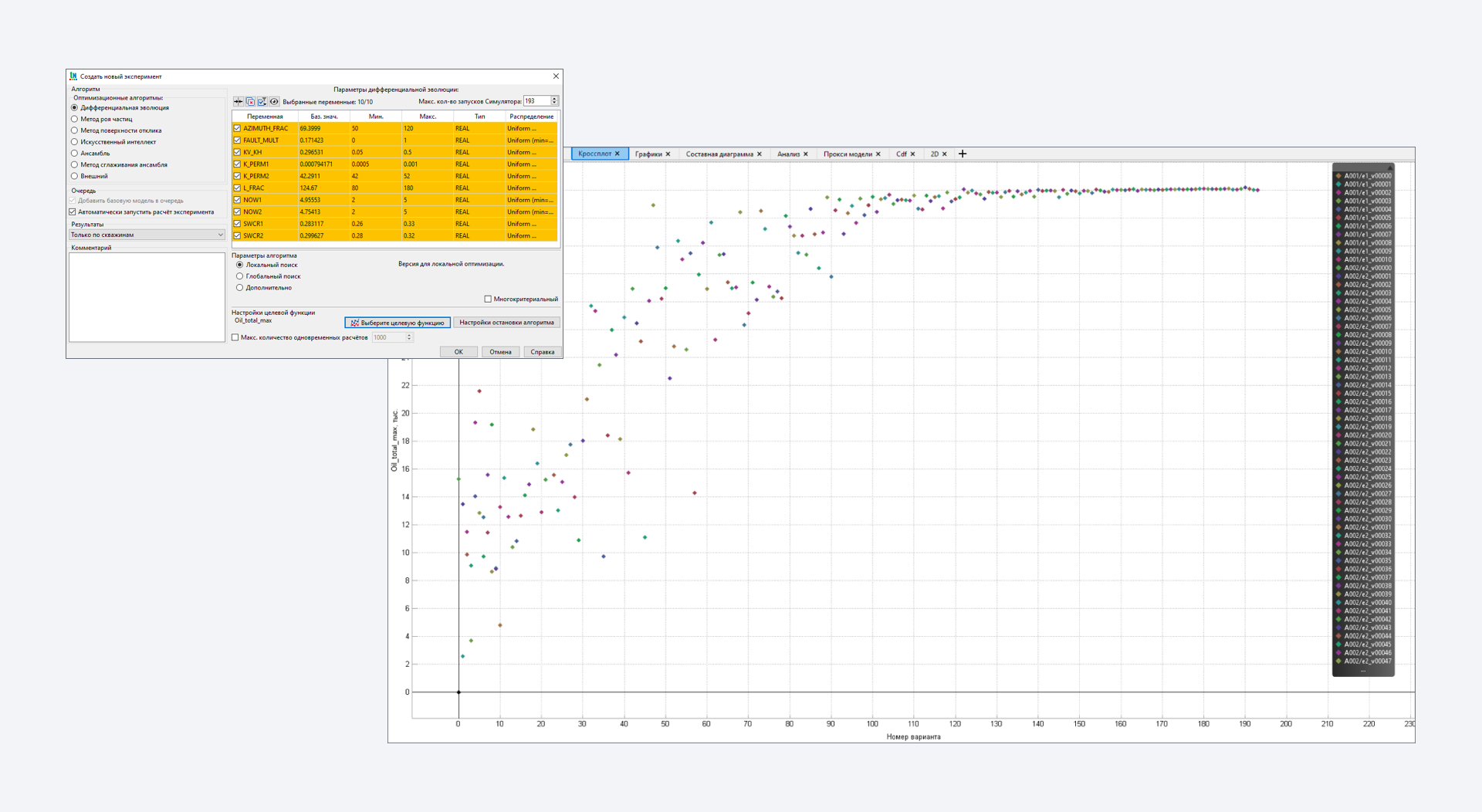Choose Дополнительно radio option
The width and height of the screenshot is (1482, 812).
coord(240,288)
